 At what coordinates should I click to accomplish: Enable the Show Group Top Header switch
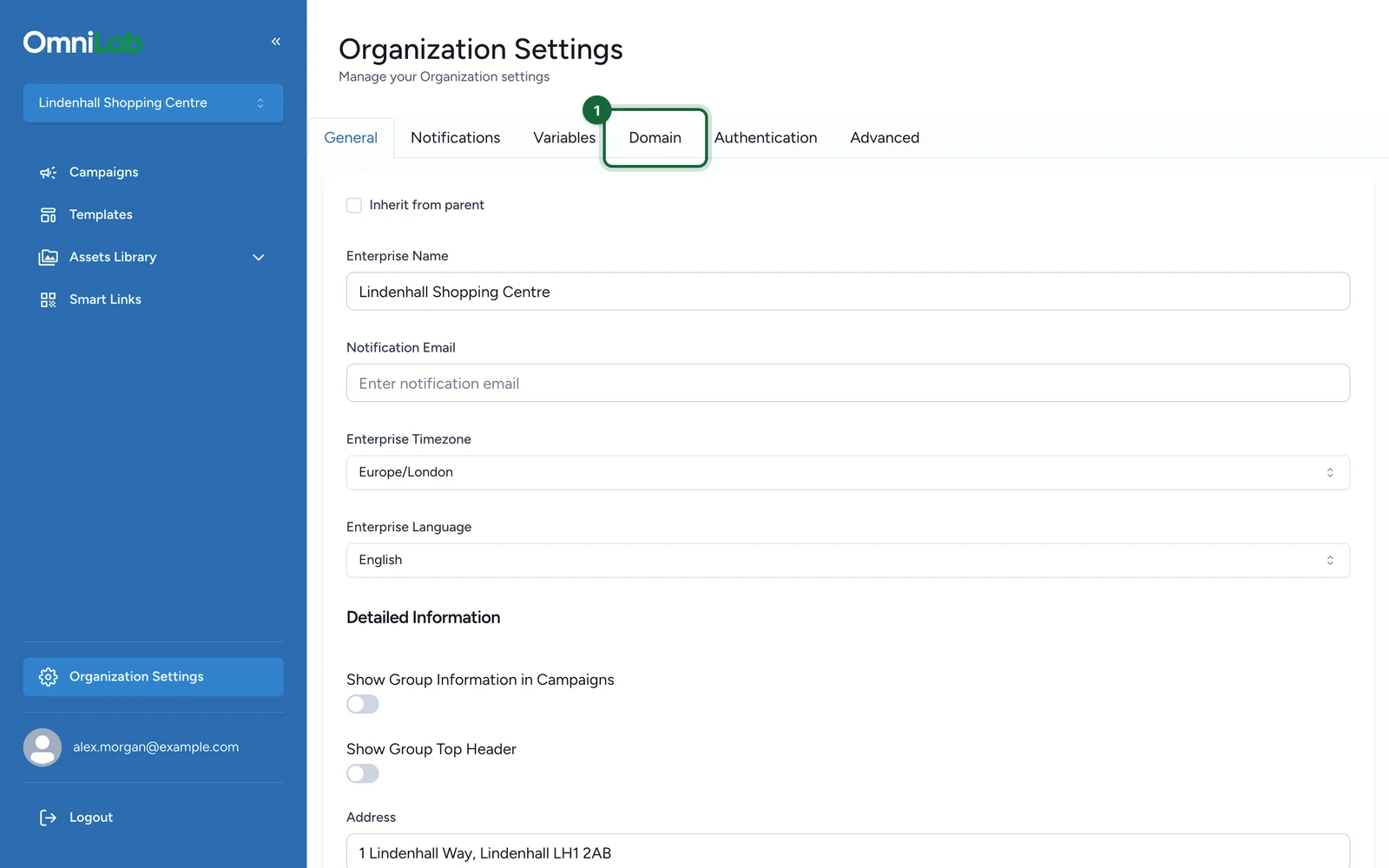coord(363,773)
